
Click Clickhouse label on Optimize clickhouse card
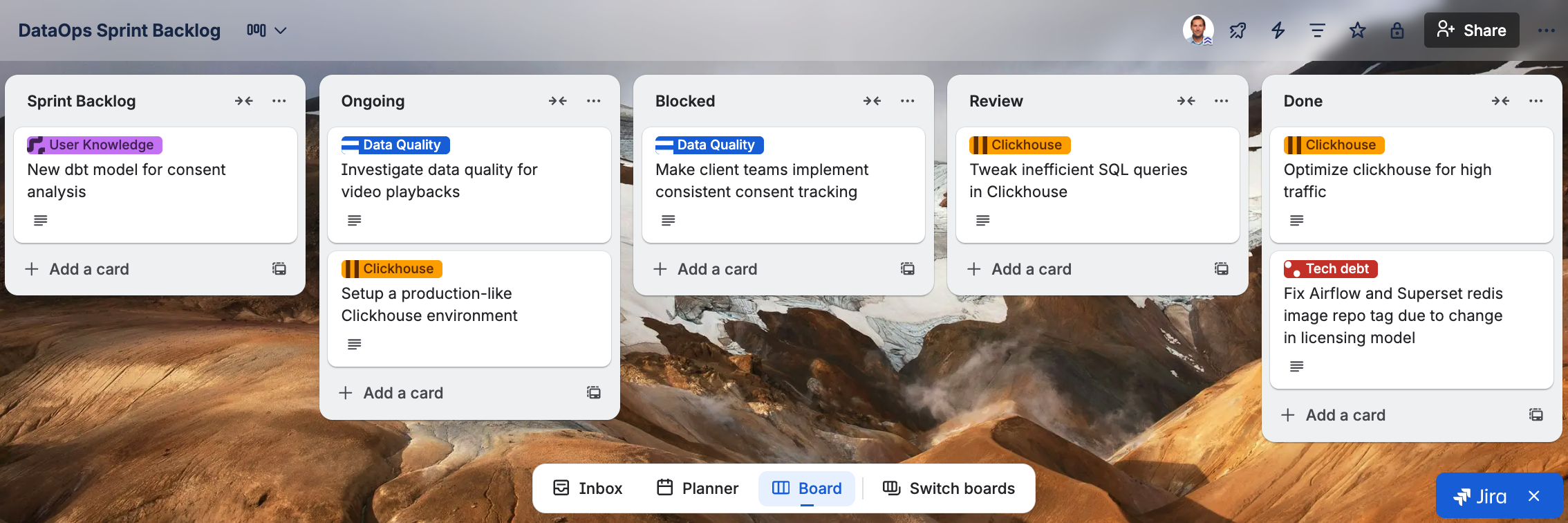[1334, 145]
